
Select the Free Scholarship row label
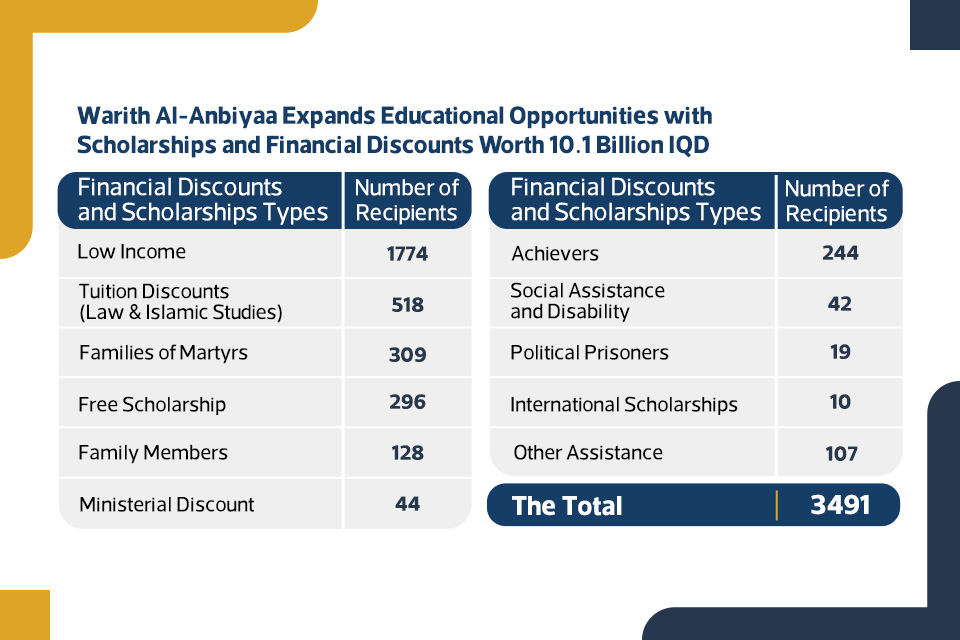[x=152, y=405]
